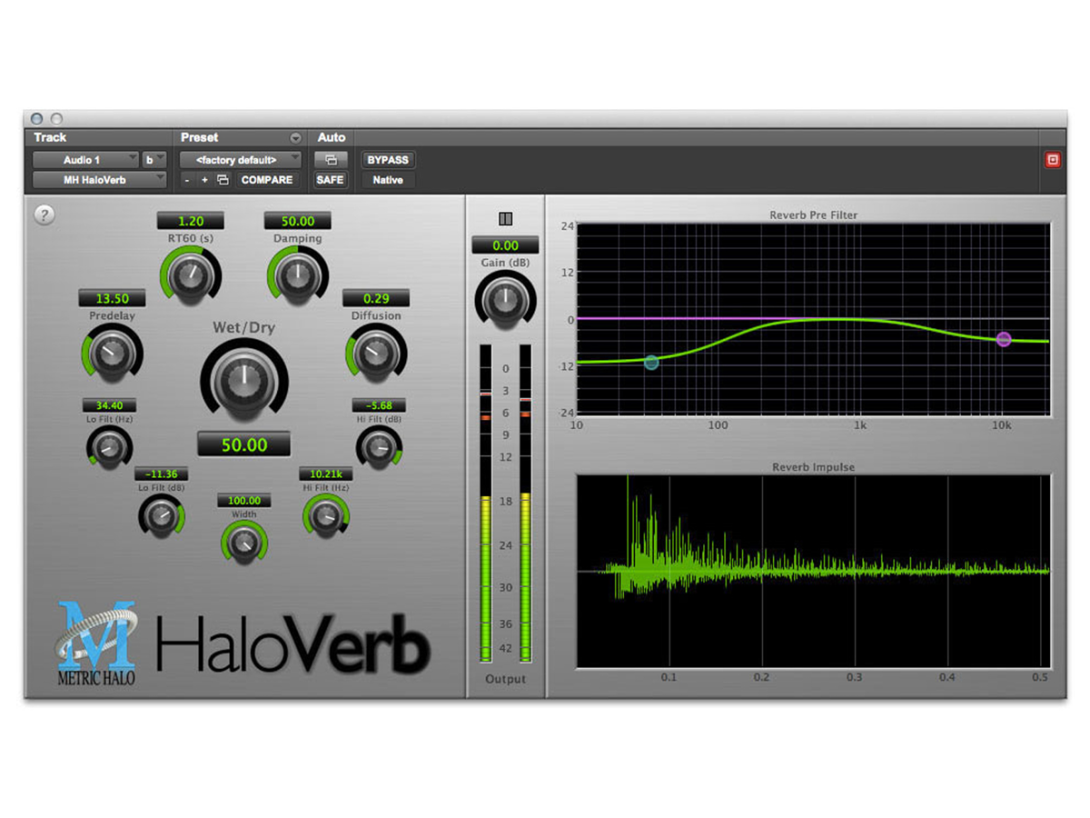Click the magenta high filter node on graph
Screen dimensions: 1090x818
[x=1004, y=339]
